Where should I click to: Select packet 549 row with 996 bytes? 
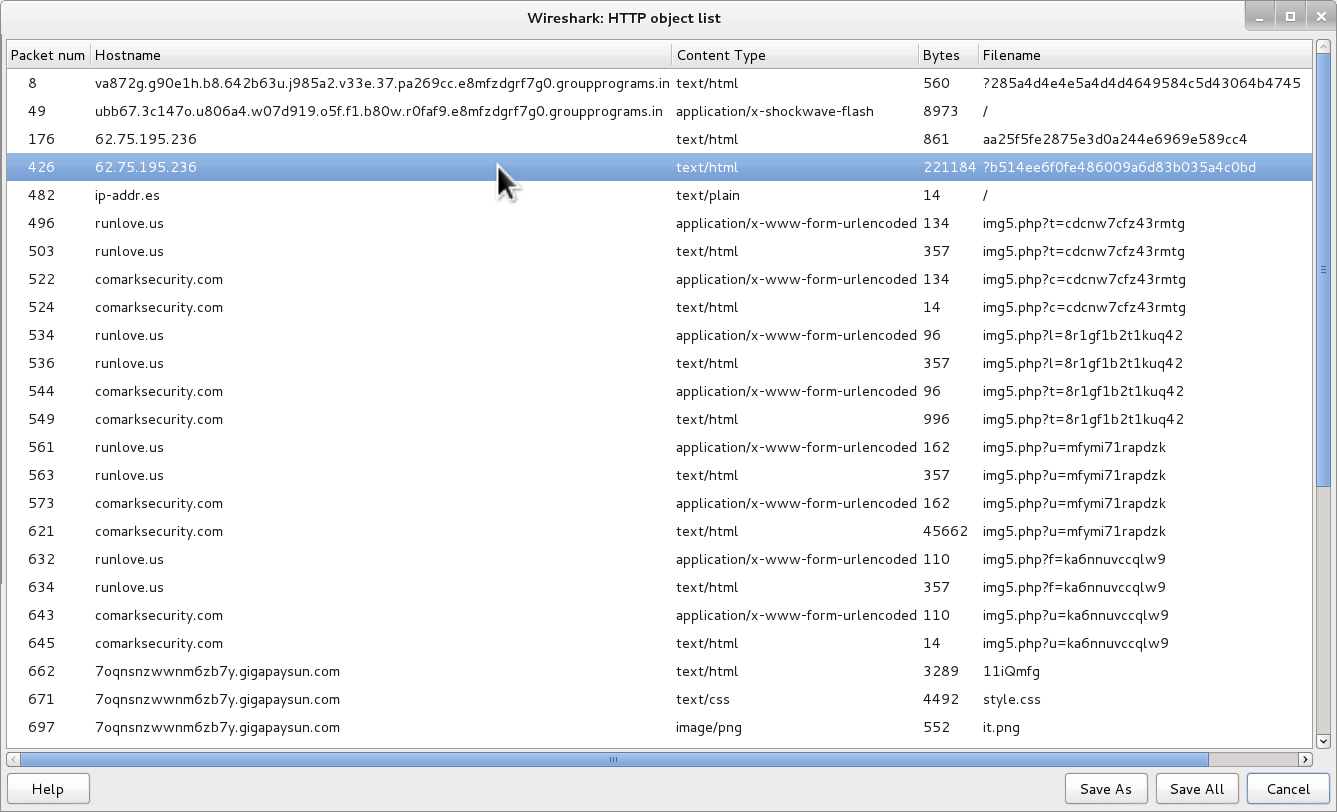click(659, 419)
